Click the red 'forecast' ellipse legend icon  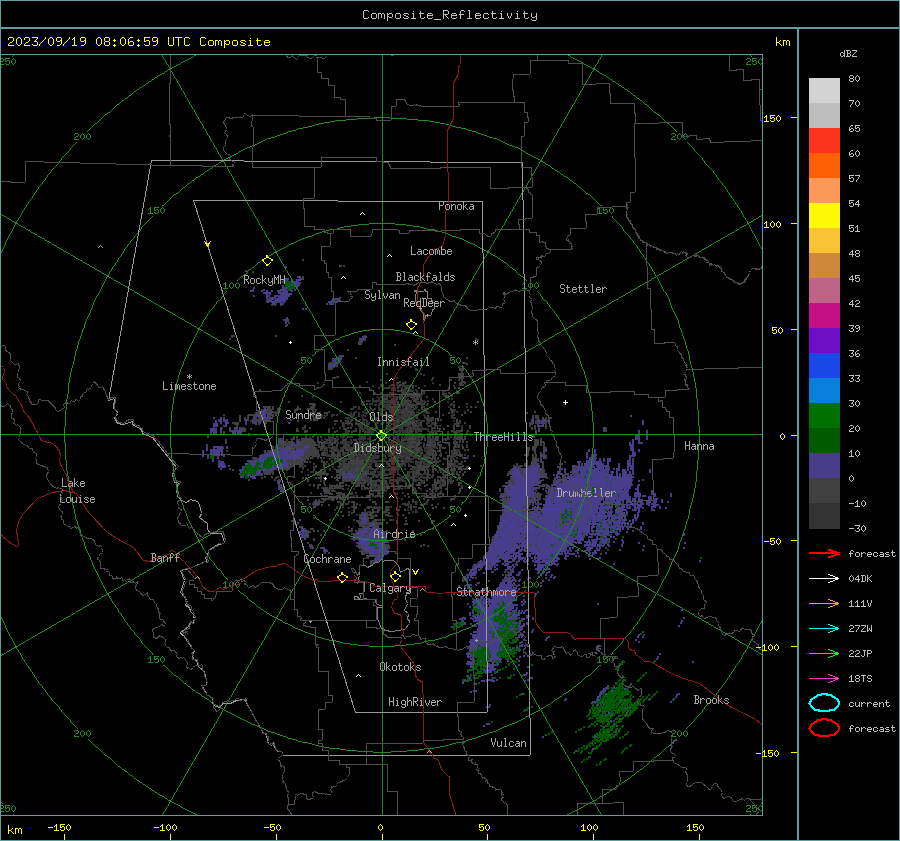point(824,728)
